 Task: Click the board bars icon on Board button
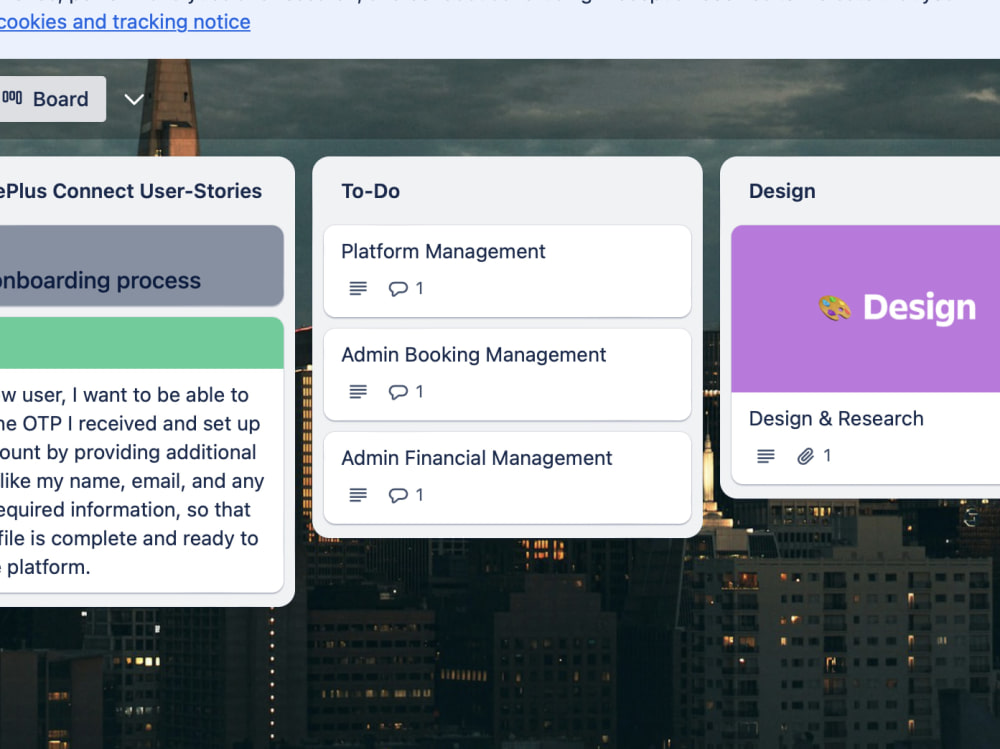(x=12, y=98)
